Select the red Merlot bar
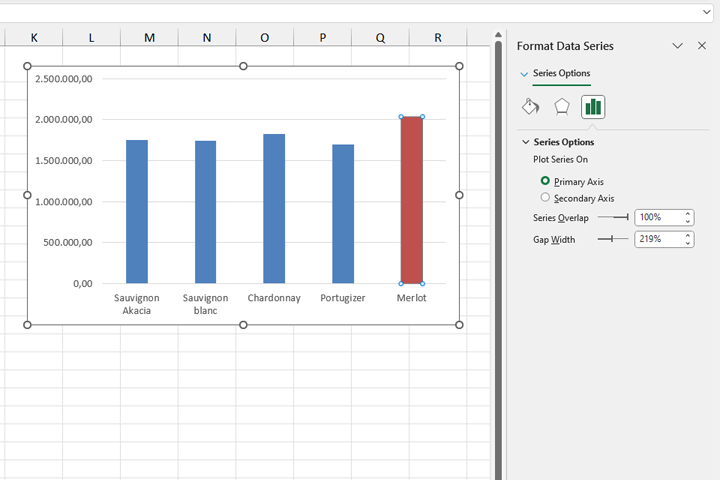The image size is (720, 480). coord(411,200)
